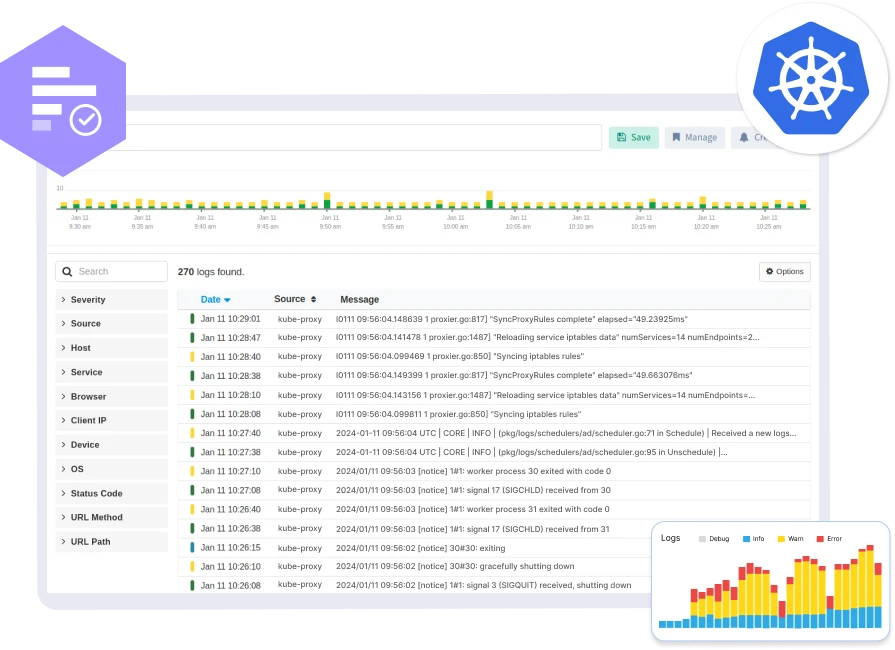Image resolution: width=895 pixels, height=650 pixels.
Task: Sort by the Date column
Action: point(215,300)
